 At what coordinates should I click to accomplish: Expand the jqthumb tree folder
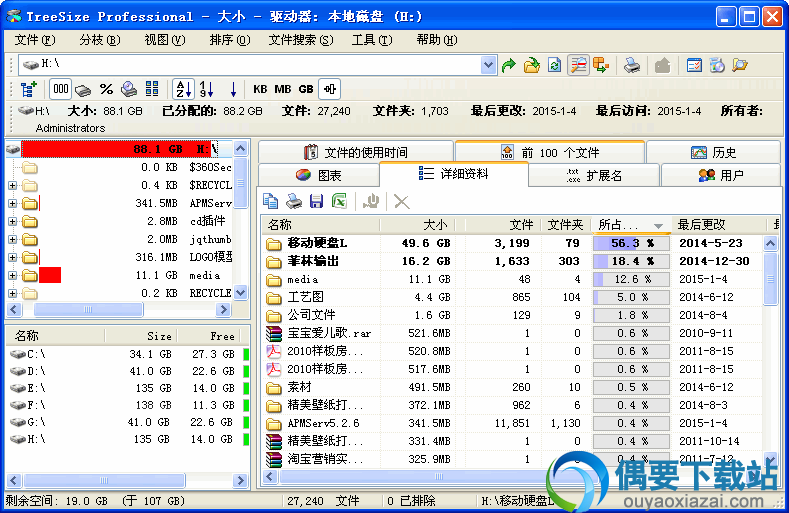pos(13,240)
